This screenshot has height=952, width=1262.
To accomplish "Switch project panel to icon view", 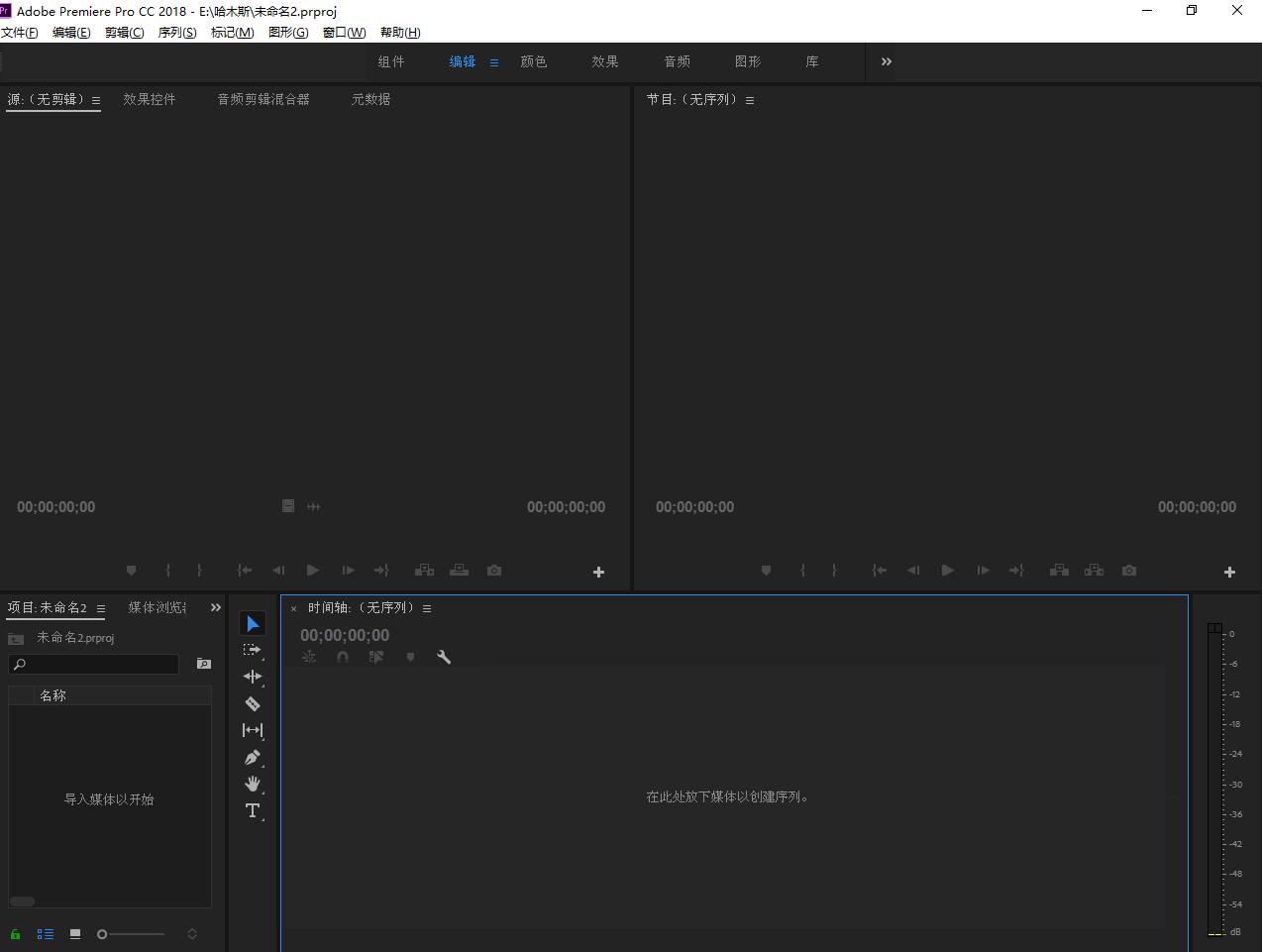I will point(75,934).
